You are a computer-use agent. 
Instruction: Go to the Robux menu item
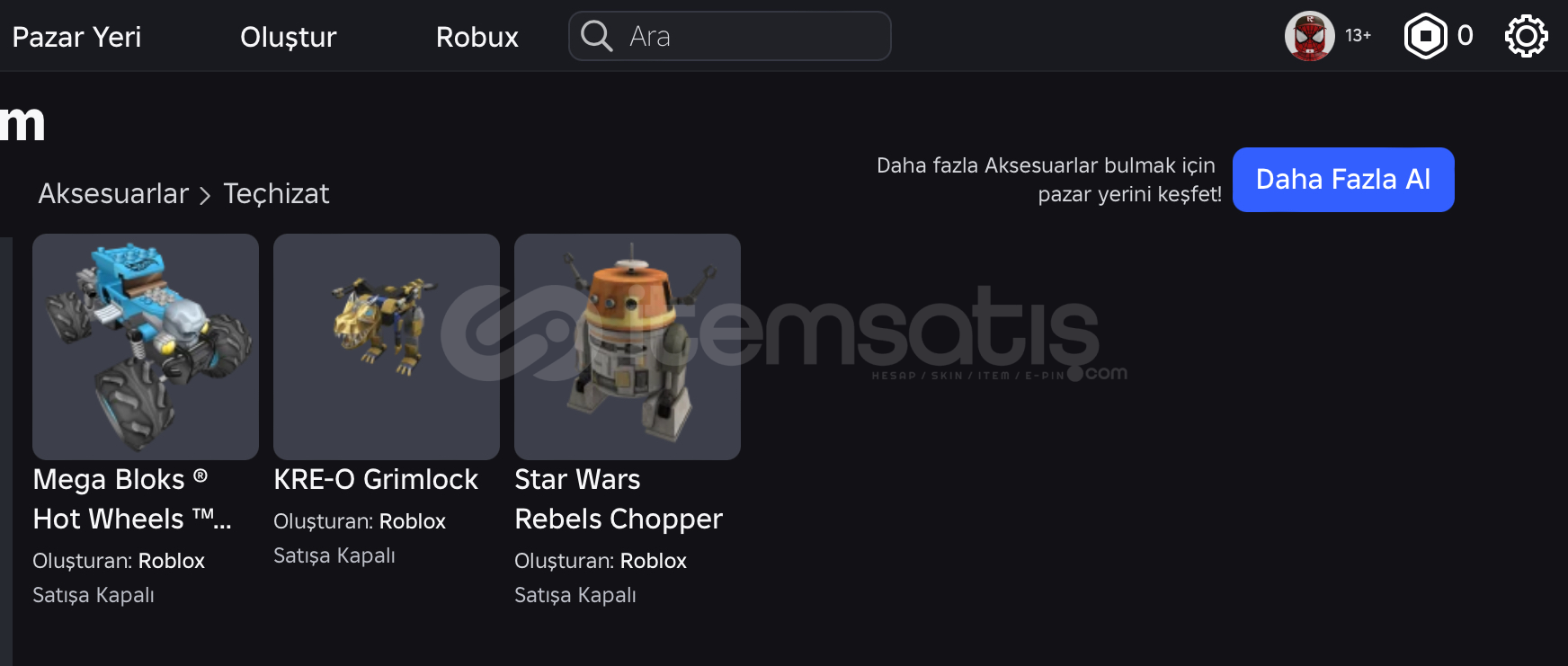(x=477, y=37)
